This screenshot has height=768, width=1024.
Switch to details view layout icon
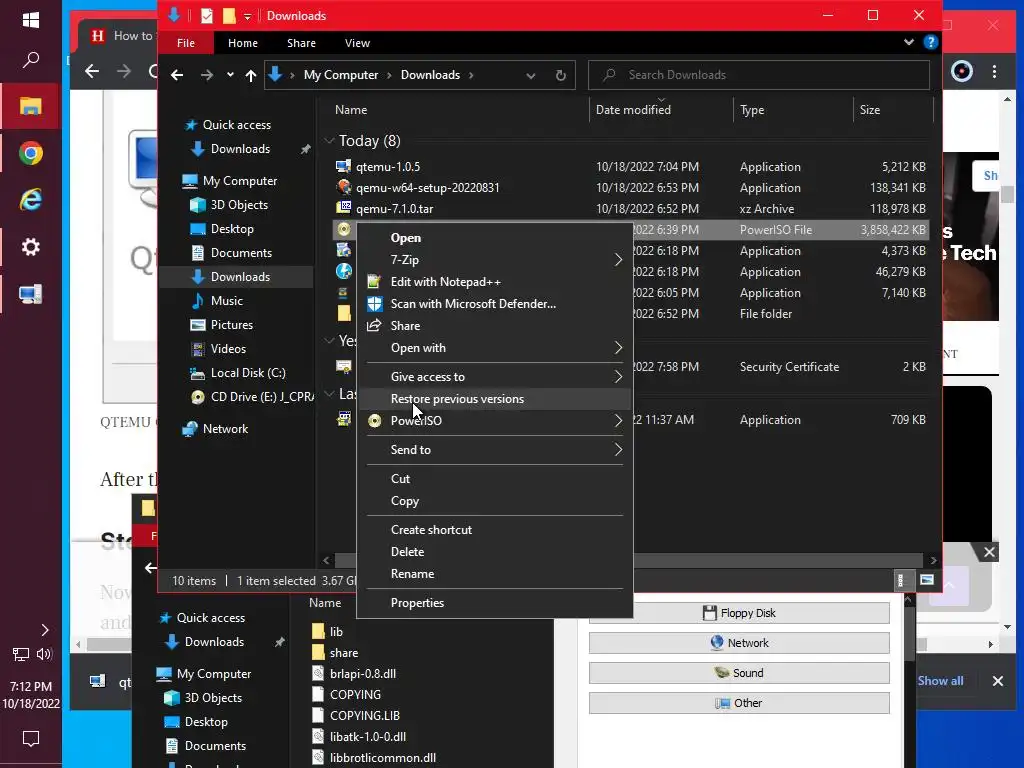pos(901,580)
